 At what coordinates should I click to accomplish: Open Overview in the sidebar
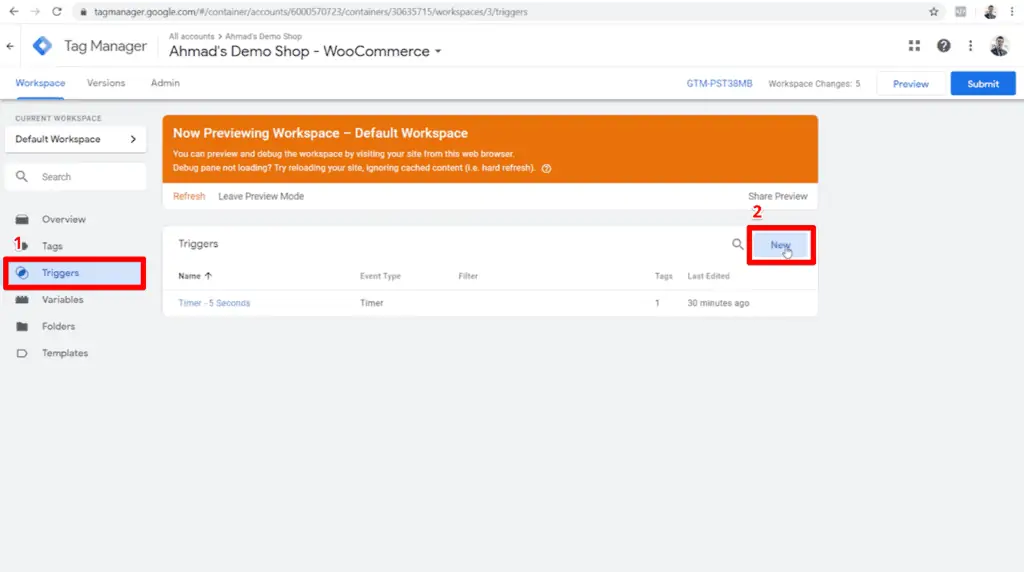point(64,219)
